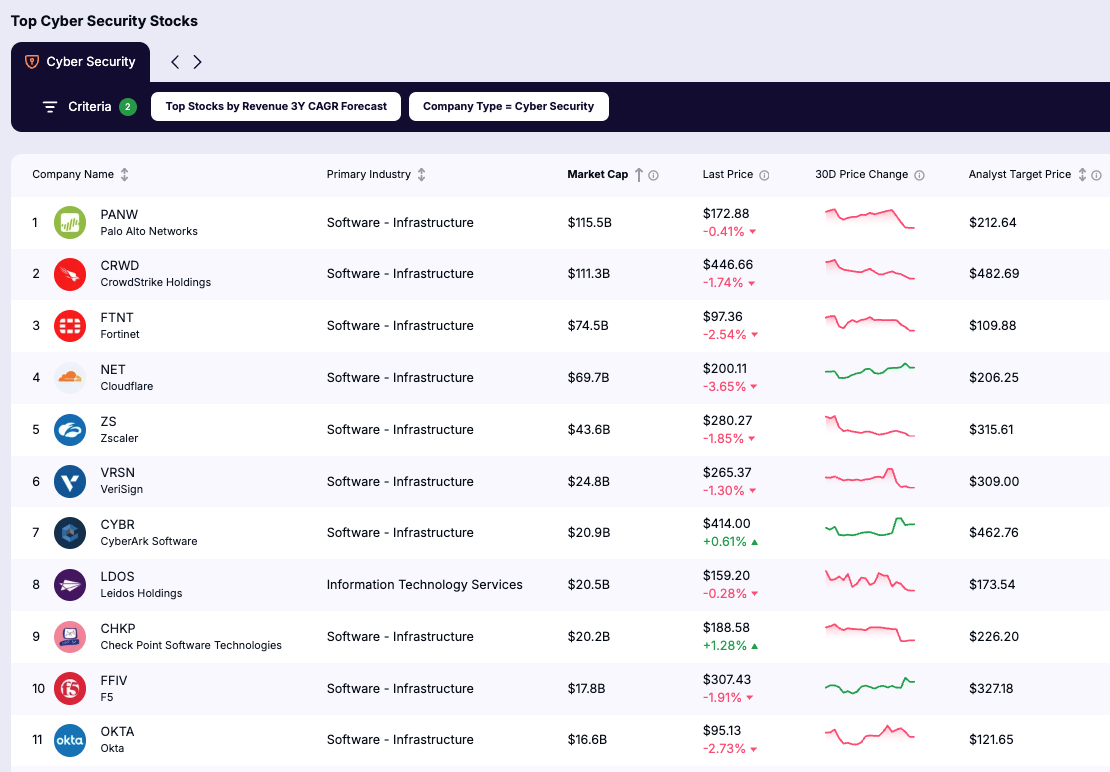1110x772 pixels.
Task: Click the Top Cyber Security Stocks heading
Action: (105, 21)
